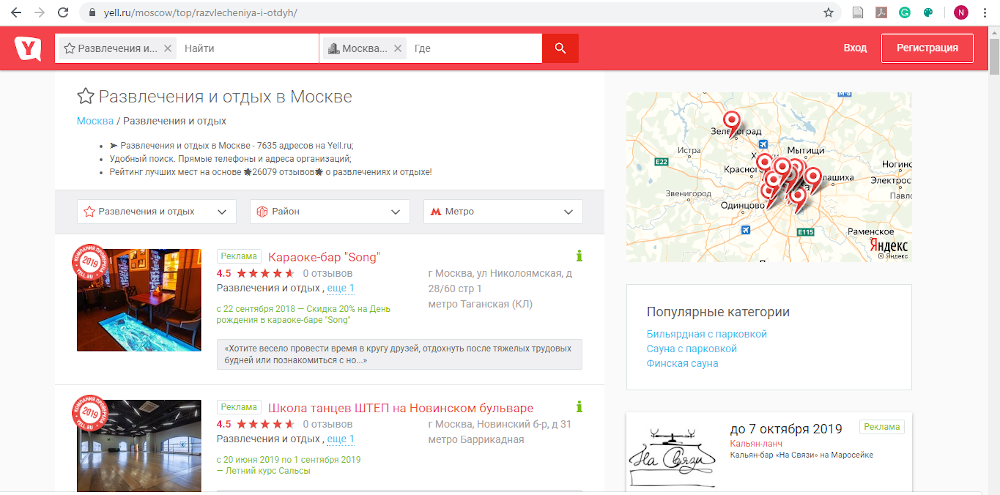Click the Летний курс Сальсы offer

click(289, 465)
